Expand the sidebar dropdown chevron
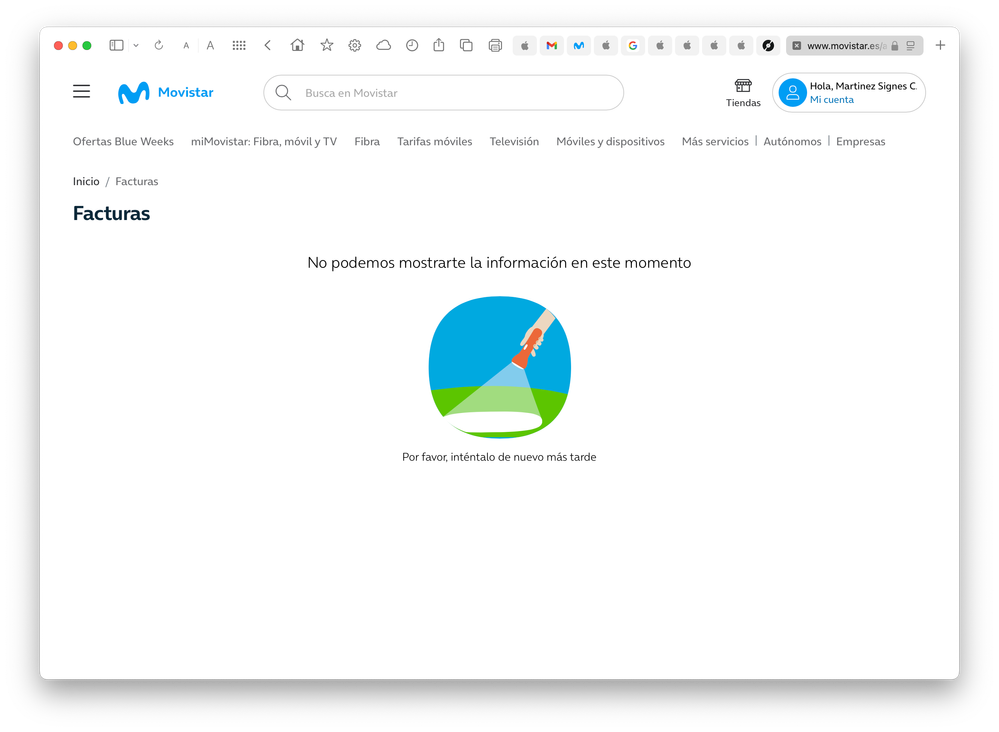The image size is (999, 732). 136,45
